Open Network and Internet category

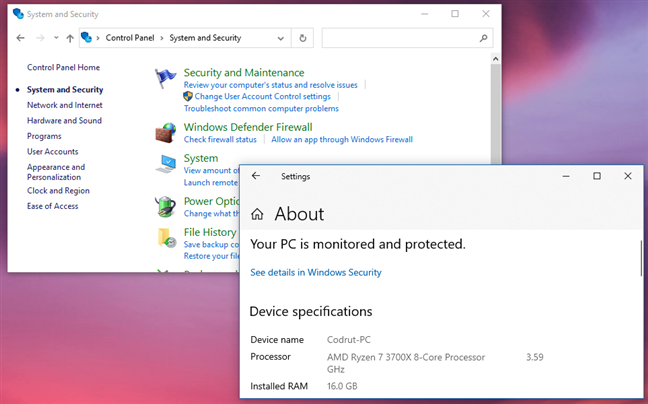pos(64,105)
